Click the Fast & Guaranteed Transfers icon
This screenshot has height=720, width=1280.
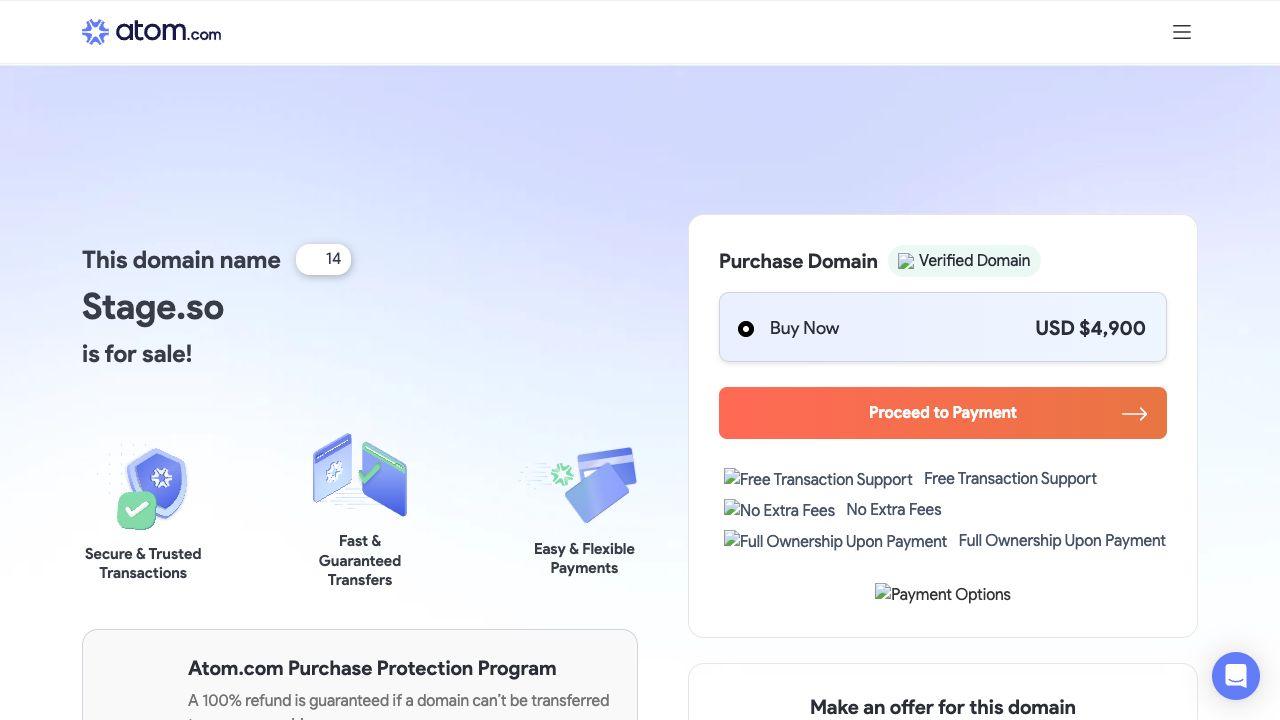click(x=360, y=476)
